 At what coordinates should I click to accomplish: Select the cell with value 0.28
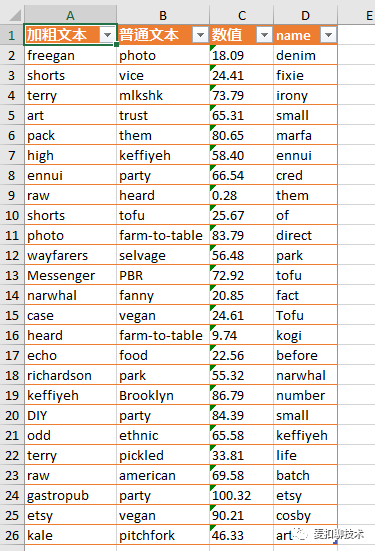(241, 195)
